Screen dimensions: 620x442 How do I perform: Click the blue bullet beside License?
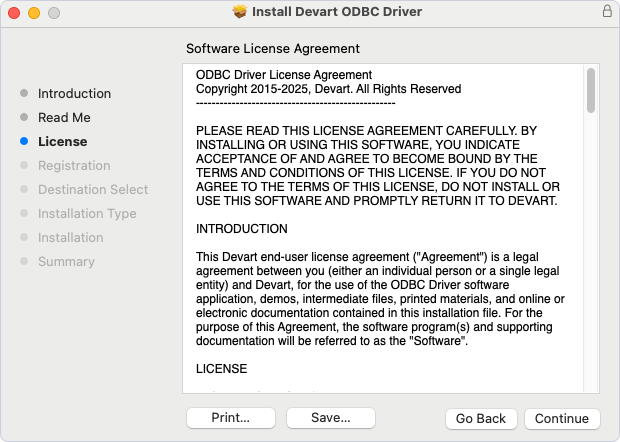[x=24, y=141]
